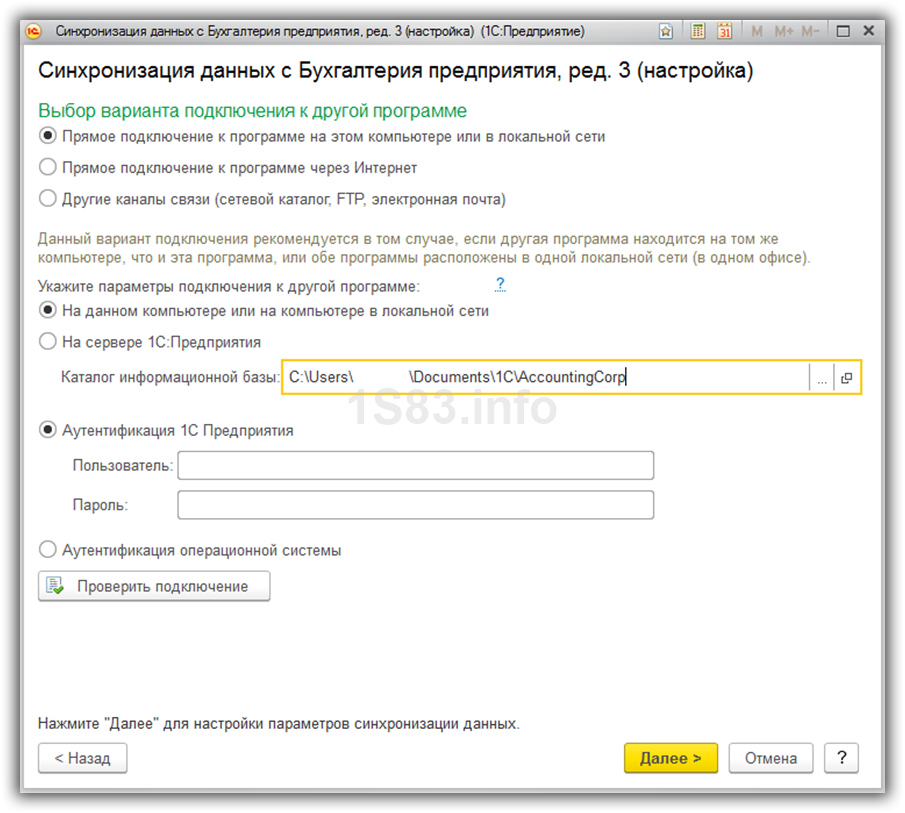Image resolution: width=905 pixels, height=813 pixels.
Task: Select 1C Enterprise authentication radio
Action: pos(47,430)
